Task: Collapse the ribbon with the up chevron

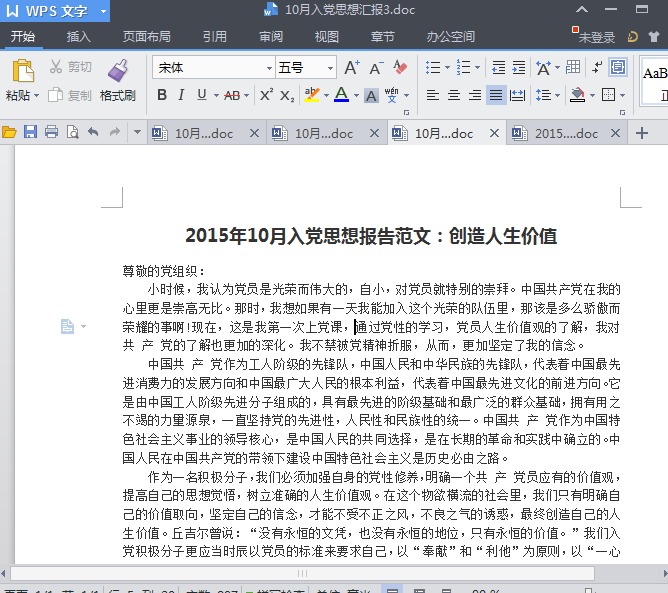Action: point(582,10)
